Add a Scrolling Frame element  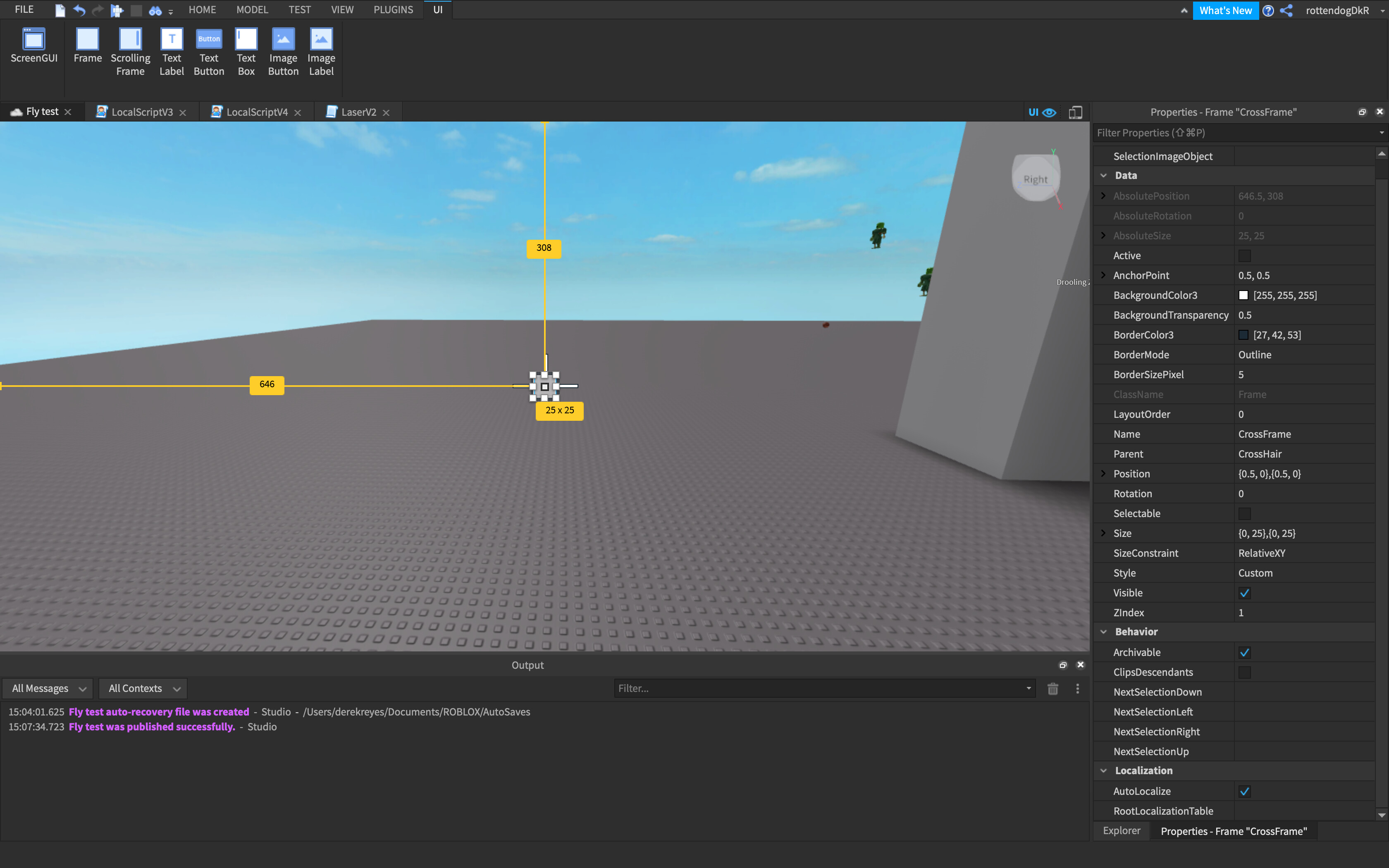click(x=130, y=51)
